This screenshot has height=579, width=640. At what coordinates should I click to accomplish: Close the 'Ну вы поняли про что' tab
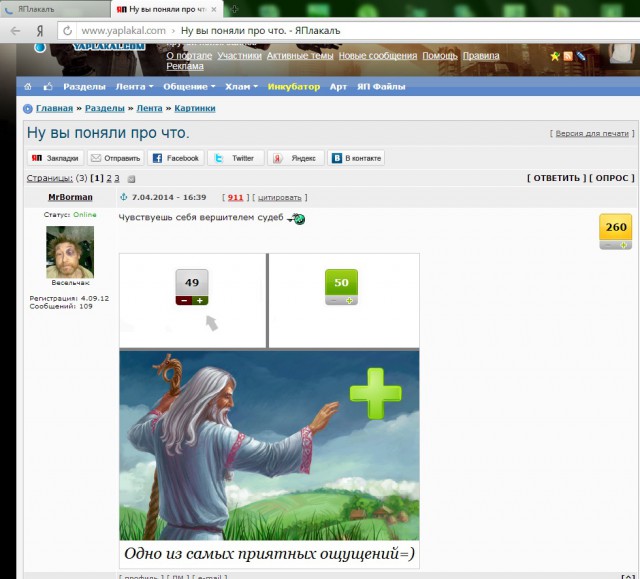(214, 9)
